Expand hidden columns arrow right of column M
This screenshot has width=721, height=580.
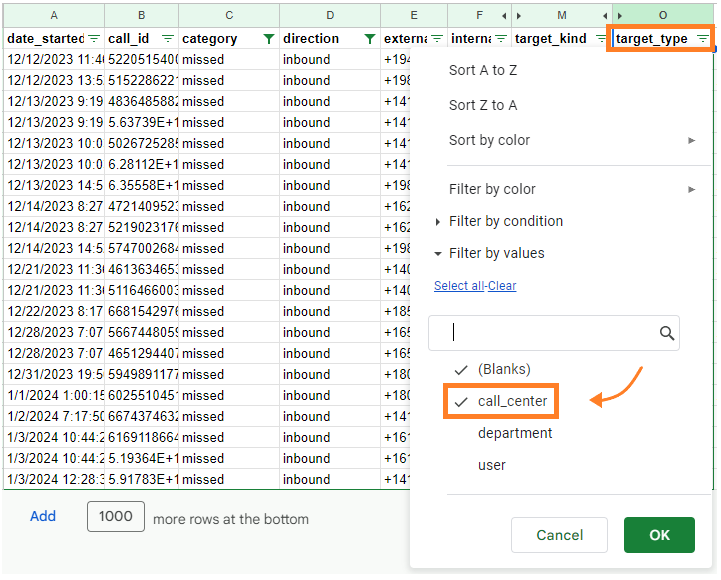[605, 16]
